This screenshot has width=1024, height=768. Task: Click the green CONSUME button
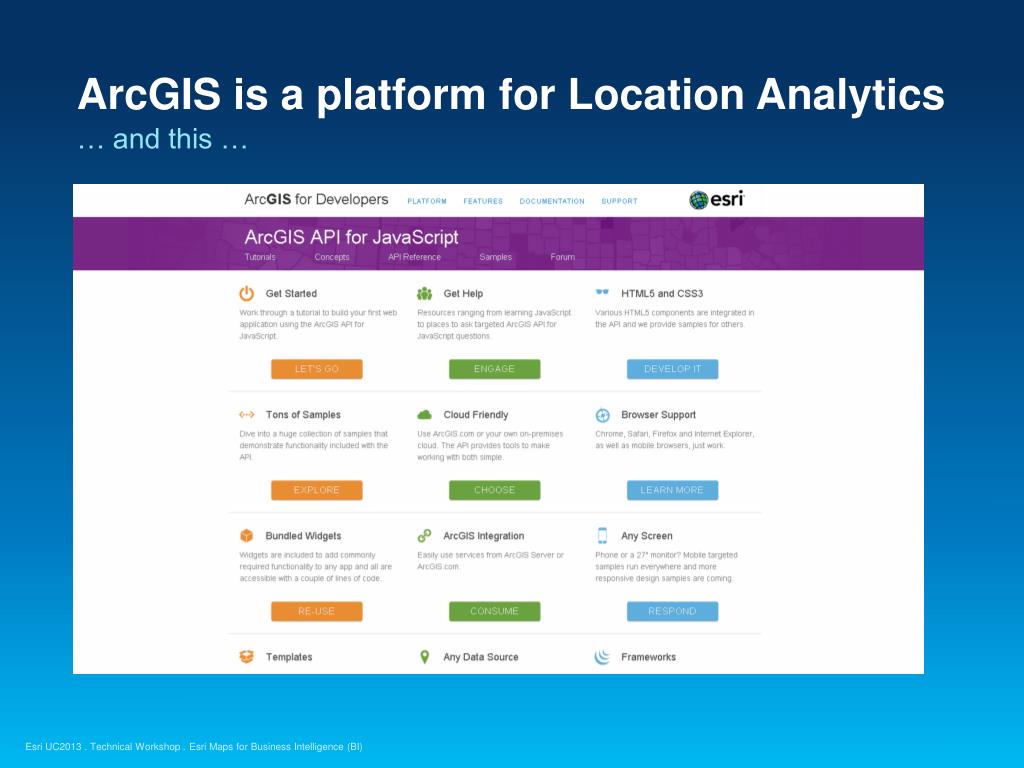coord(494,611)
